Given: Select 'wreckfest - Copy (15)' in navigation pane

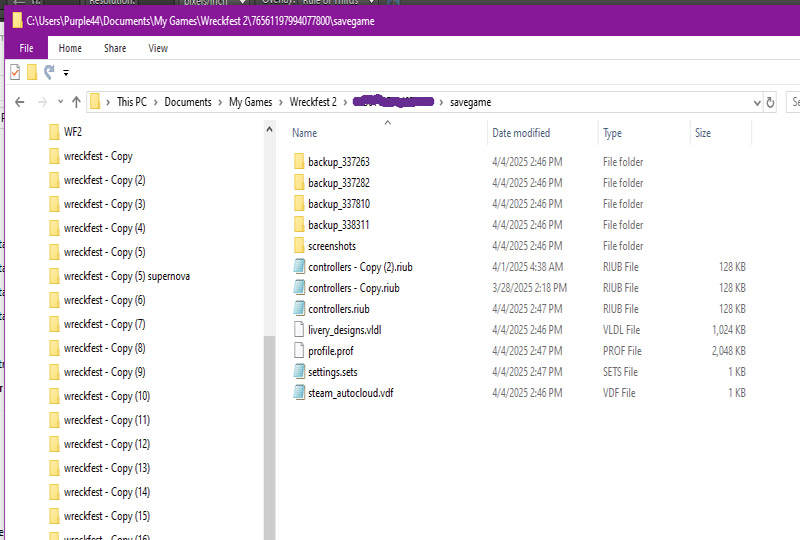Looking at the screenshot, I should [100, 516].
